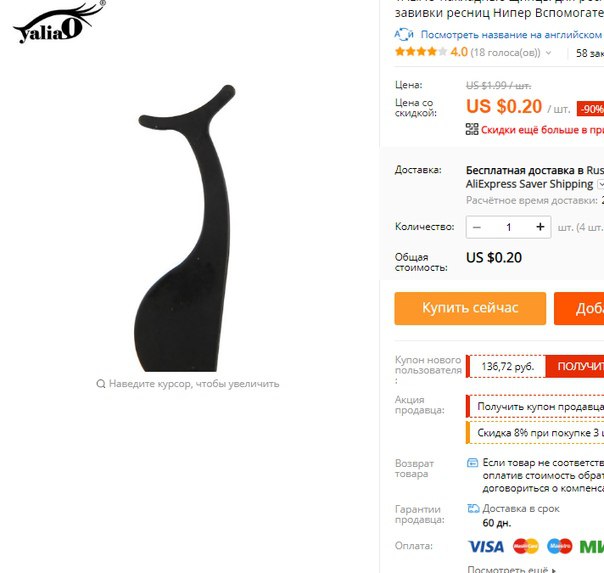Click the translate icon beside English title link
The width and height of the screenshot is (604, 573).
[404, 35]
